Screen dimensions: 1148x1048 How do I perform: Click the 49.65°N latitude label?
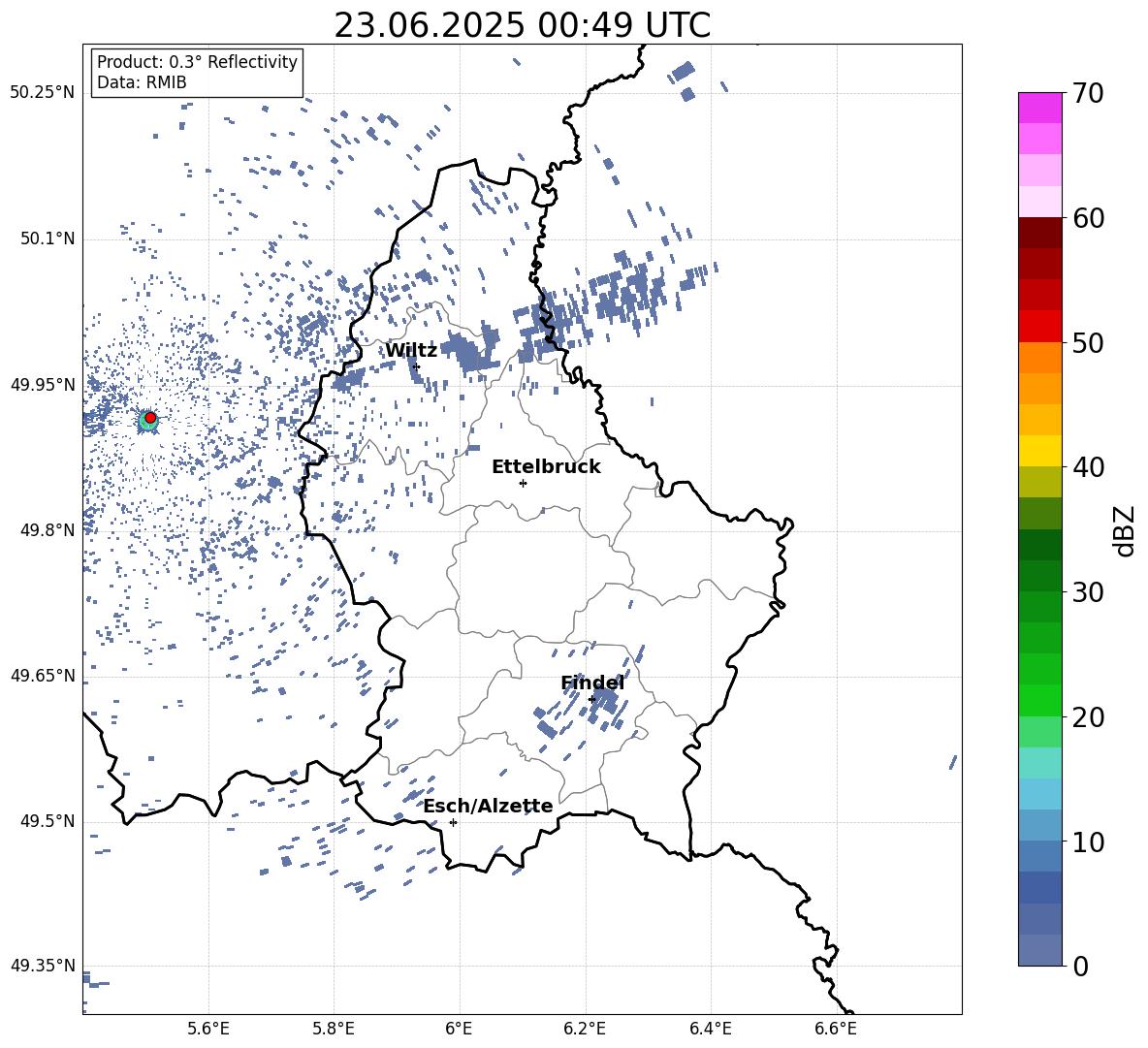click(42, 676)
